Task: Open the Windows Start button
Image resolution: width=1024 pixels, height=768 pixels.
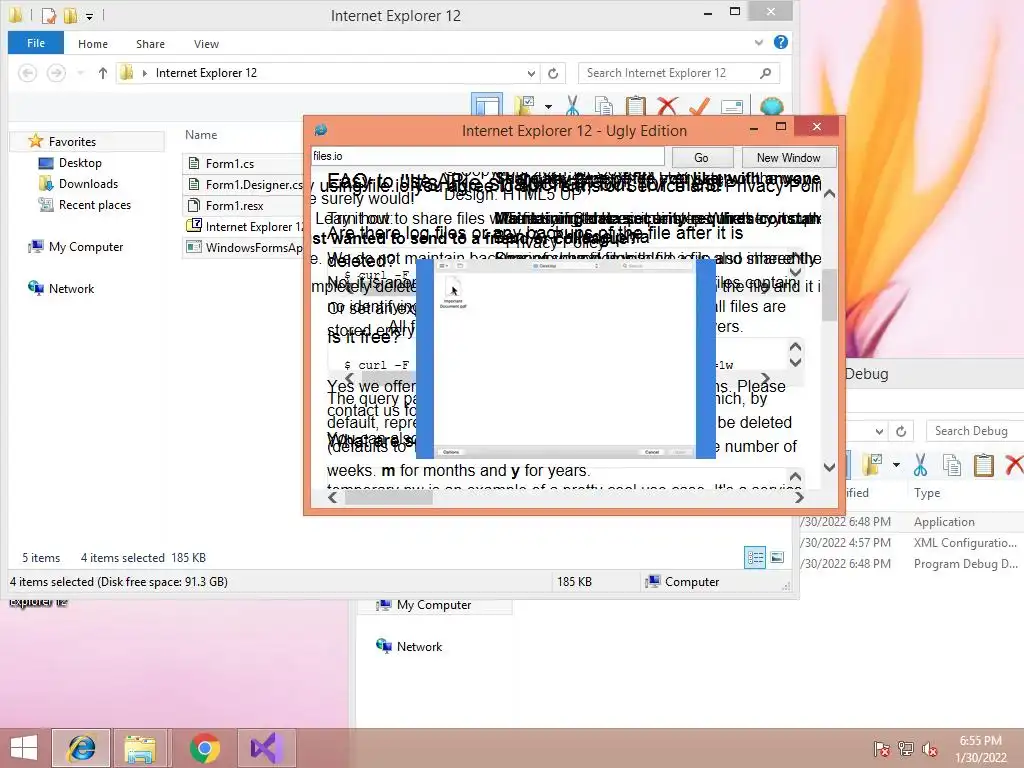Action: 24,748
